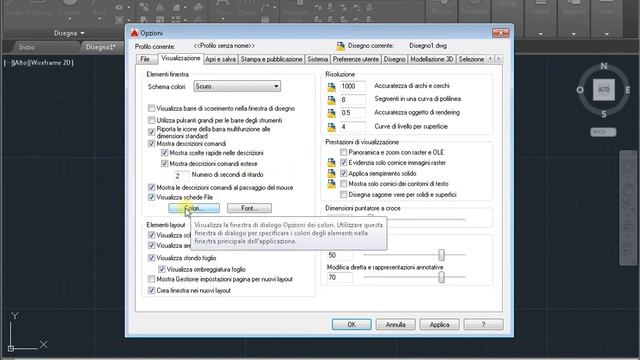This screenshot has height=360, width=640.
Task: Enable Disegna sagome vere per solidi e superfici
Action: point(344,195)
